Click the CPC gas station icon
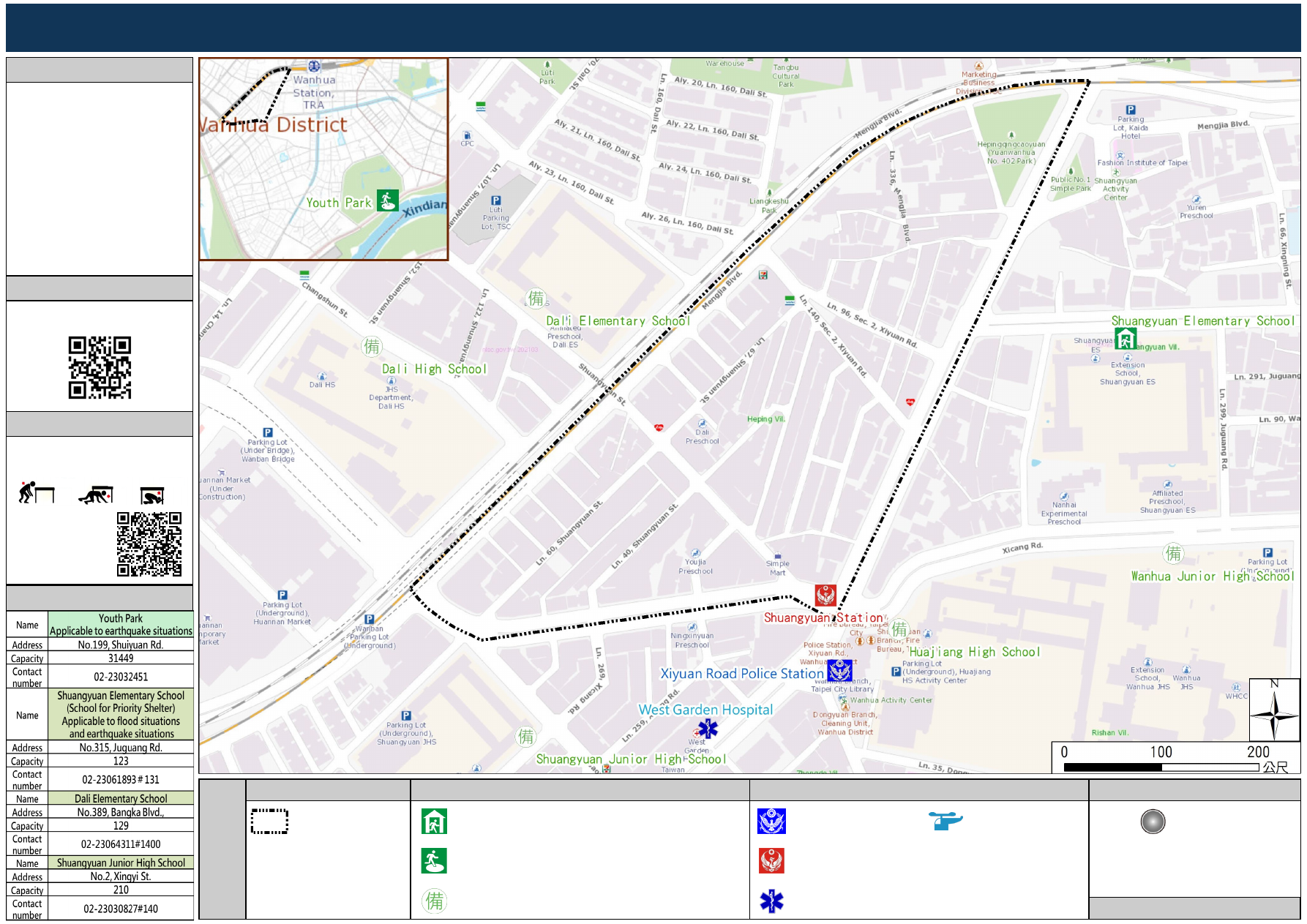1307x924 pixels. tap(467, 135)
